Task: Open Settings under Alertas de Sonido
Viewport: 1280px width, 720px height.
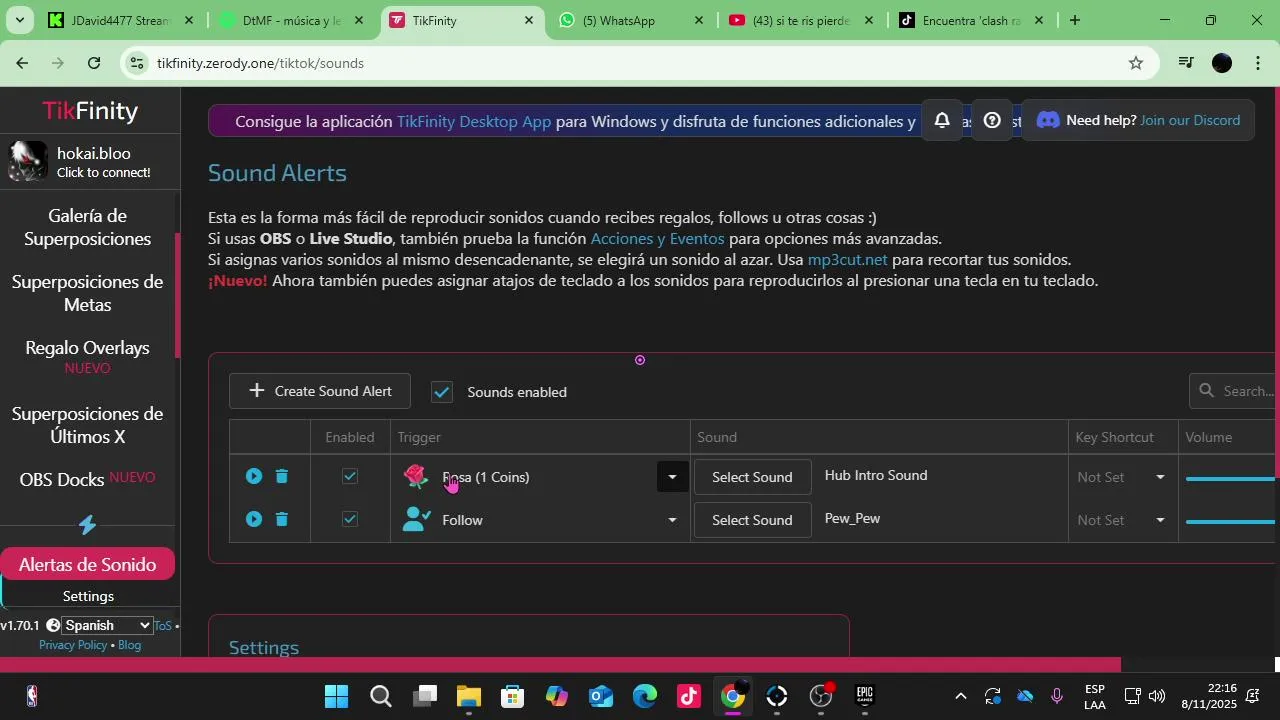Action: (88, 596)
